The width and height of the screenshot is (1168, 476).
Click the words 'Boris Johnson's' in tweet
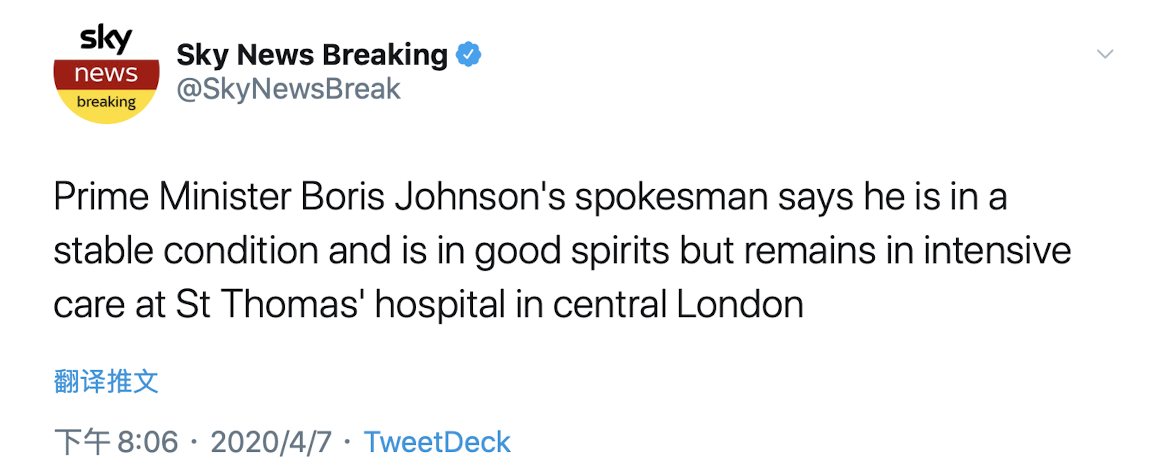tap(434, 197)
